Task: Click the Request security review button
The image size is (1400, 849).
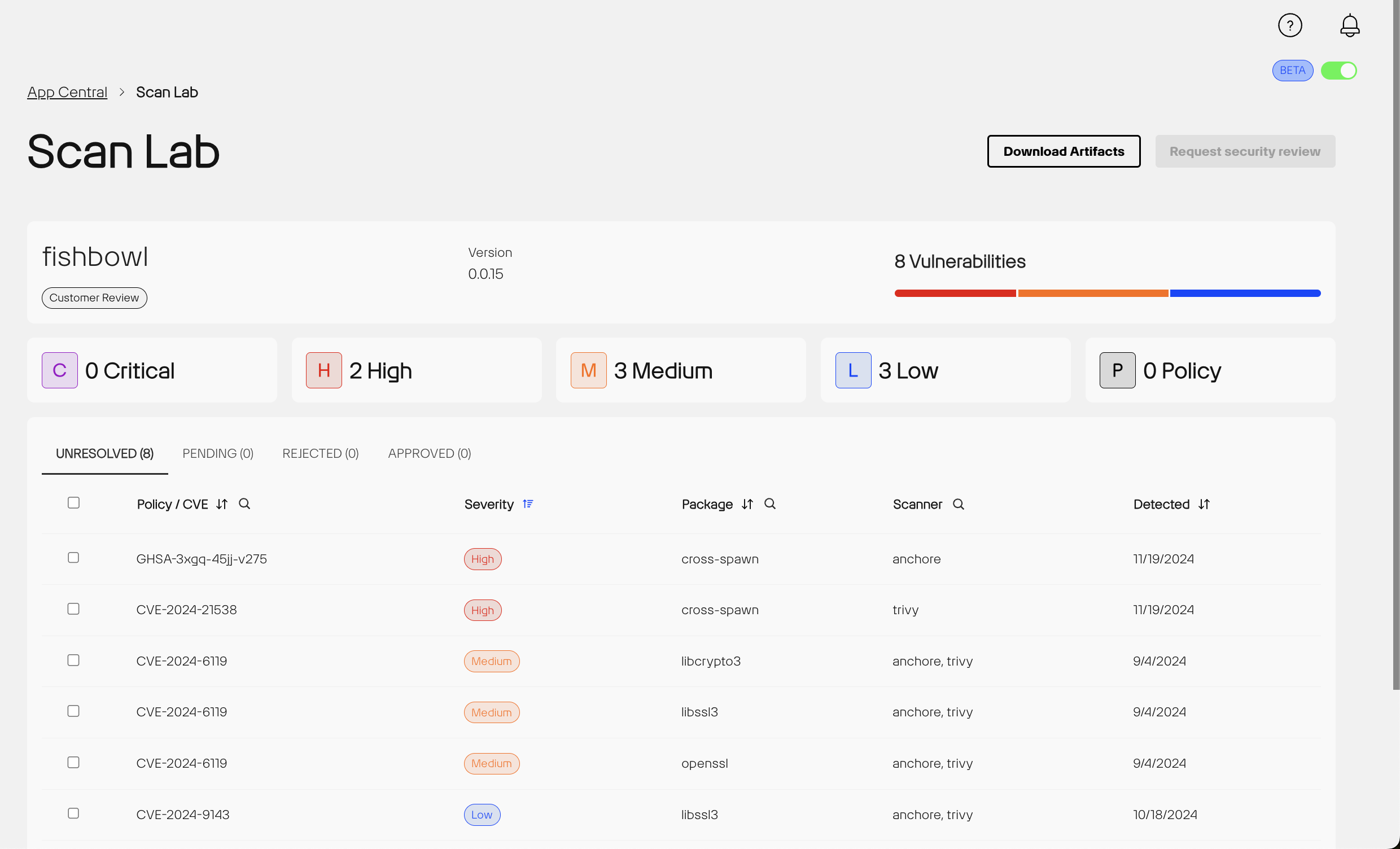Action: pos(1245,151)
